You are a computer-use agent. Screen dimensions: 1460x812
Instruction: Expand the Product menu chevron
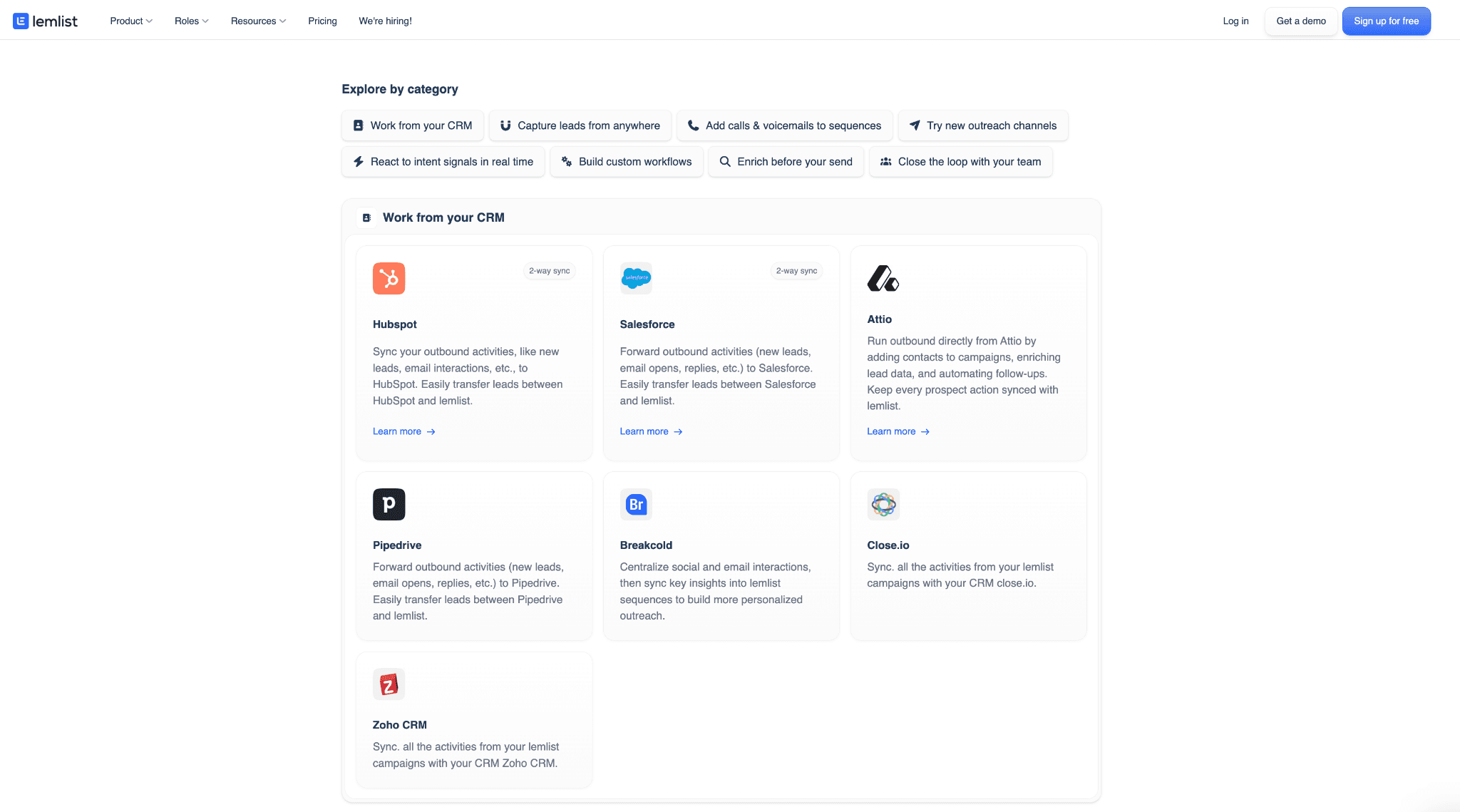click(149, 21)
